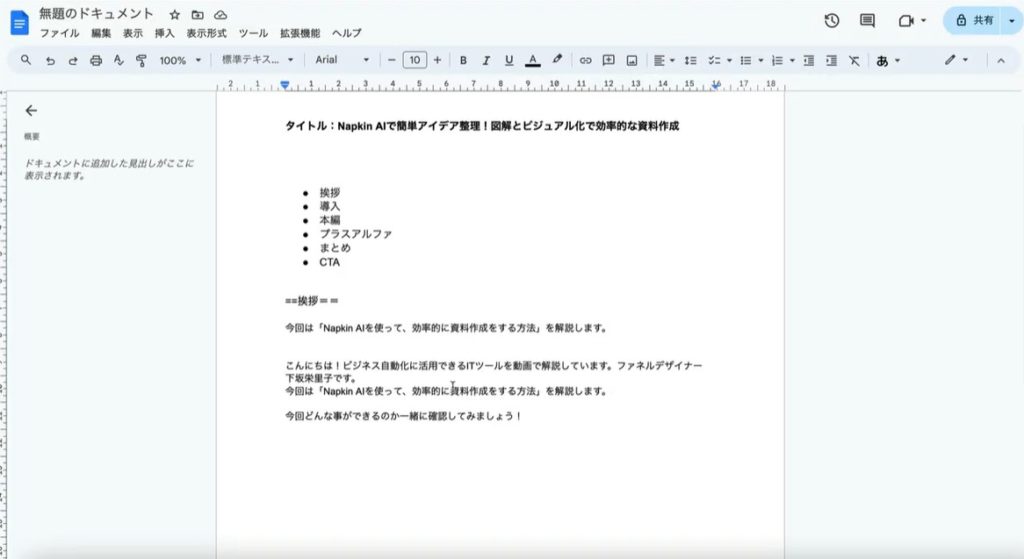This screenshot has width=1024, height=559.
Task: Expand the paragraph style dropdown
Action: (257, 60)
